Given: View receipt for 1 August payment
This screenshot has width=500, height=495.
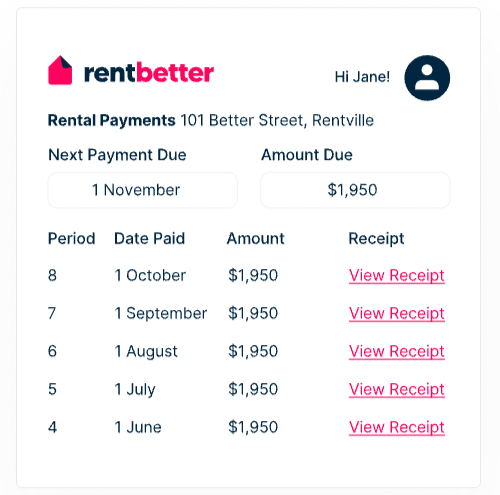Looking at the screenshot, I should tap(397, 352).
